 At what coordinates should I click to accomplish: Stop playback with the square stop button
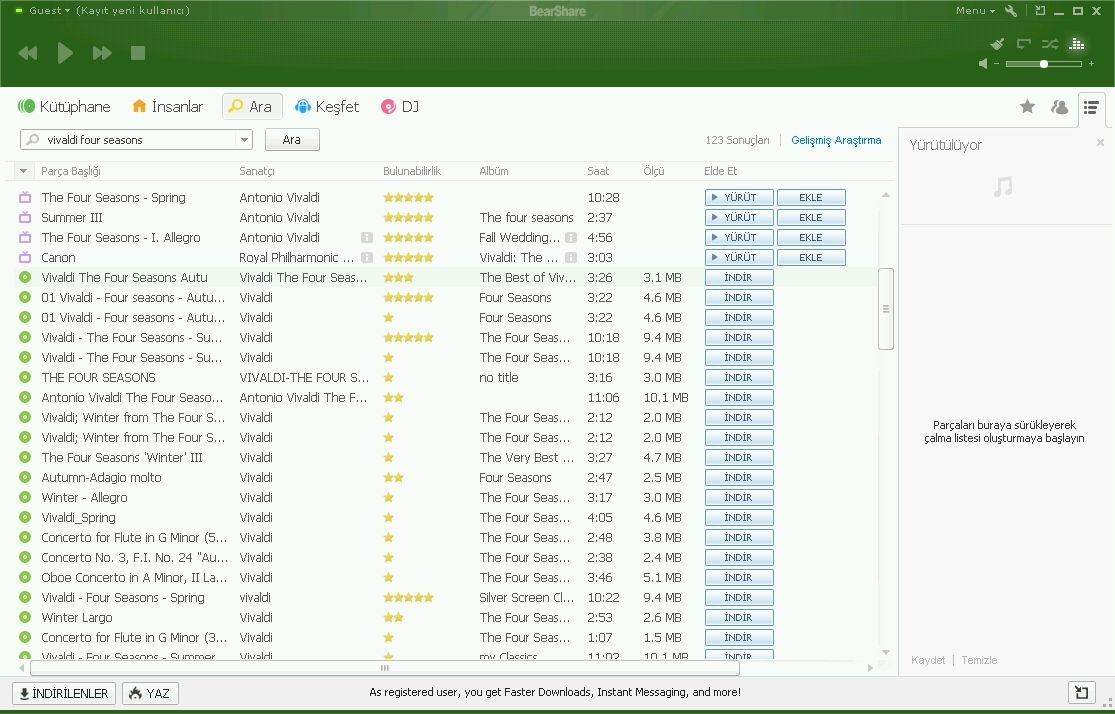coord(138,53)
